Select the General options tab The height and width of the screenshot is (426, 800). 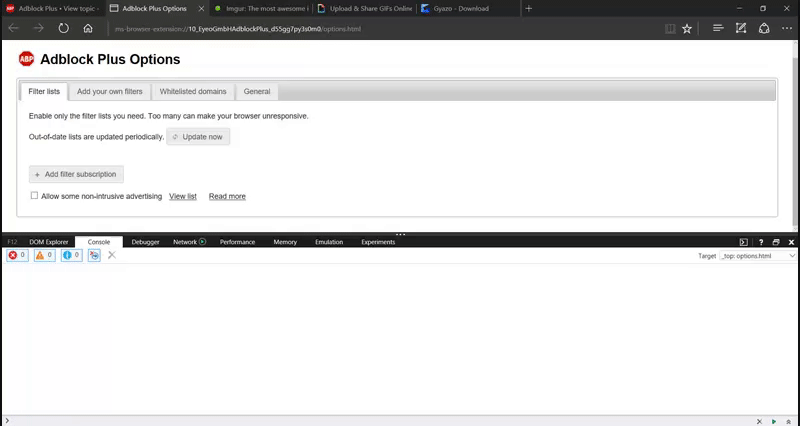[x=257, y=91]
